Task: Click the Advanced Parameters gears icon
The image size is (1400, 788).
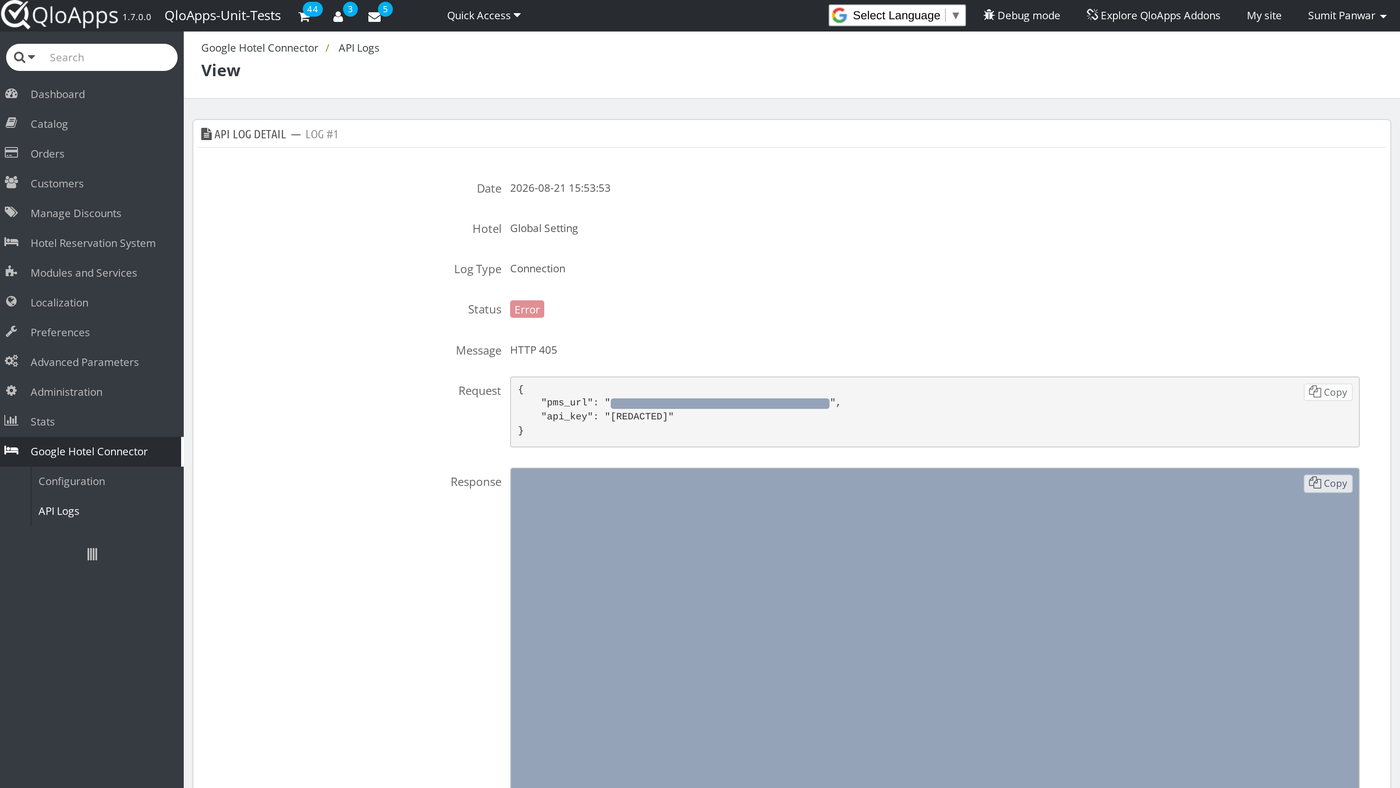Action: (12, 362)
